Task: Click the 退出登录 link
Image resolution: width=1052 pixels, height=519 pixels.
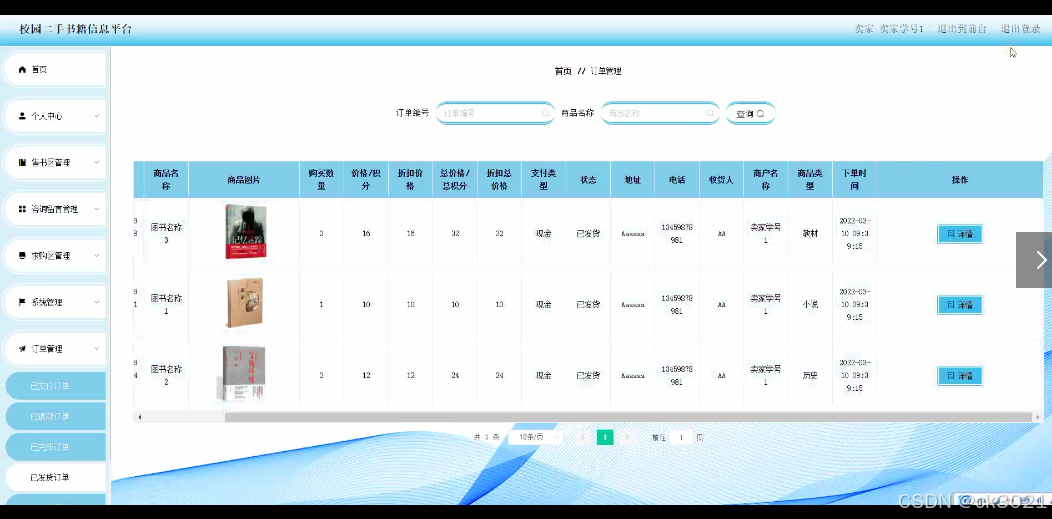Action: click(x=1020, y=29)
